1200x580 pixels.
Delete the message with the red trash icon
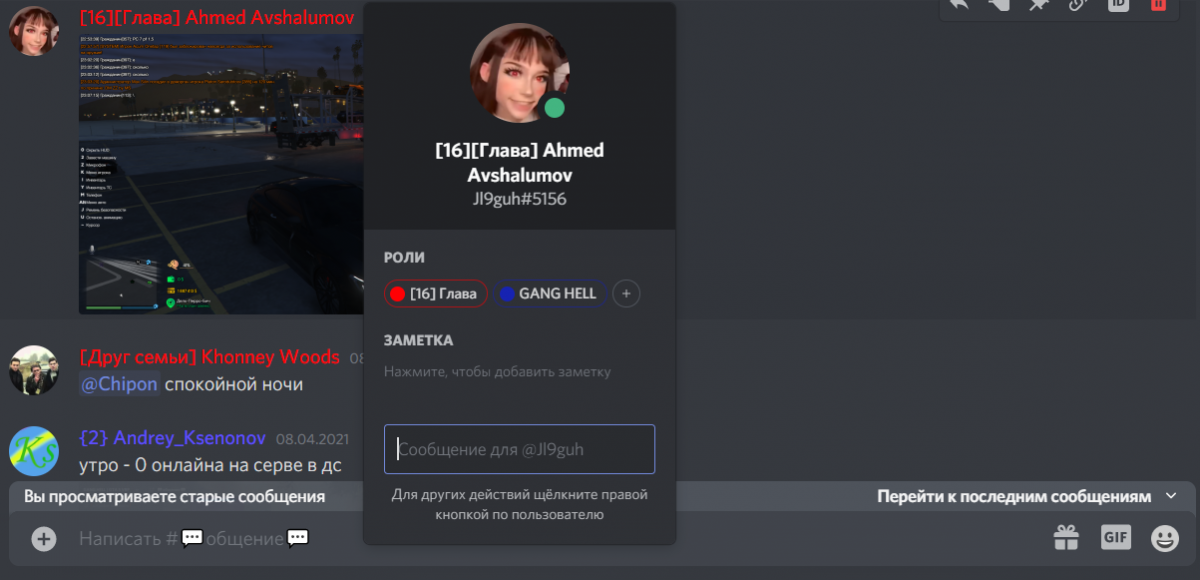tap(1158, 3)
